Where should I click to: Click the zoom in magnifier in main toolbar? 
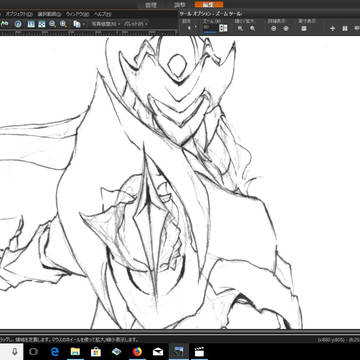[x=63, y=24]
